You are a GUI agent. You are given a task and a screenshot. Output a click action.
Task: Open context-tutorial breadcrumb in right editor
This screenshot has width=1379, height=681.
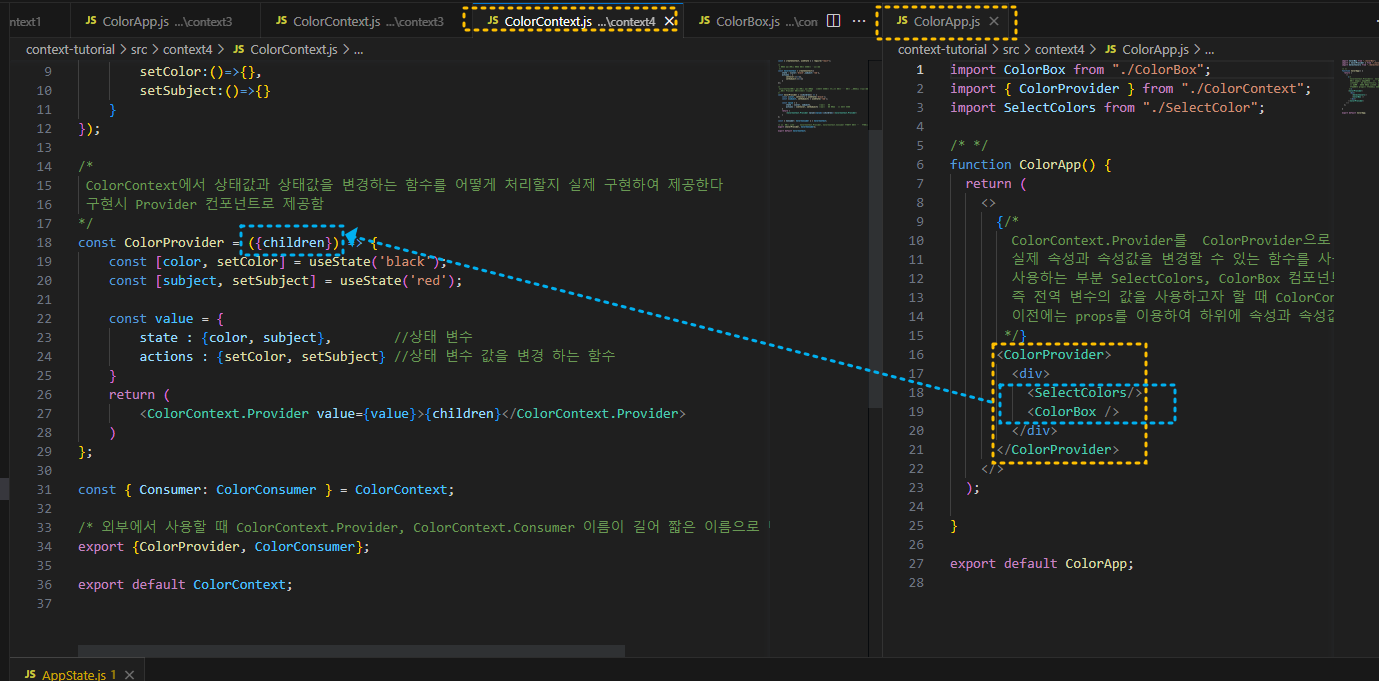[x=944, y=48]
